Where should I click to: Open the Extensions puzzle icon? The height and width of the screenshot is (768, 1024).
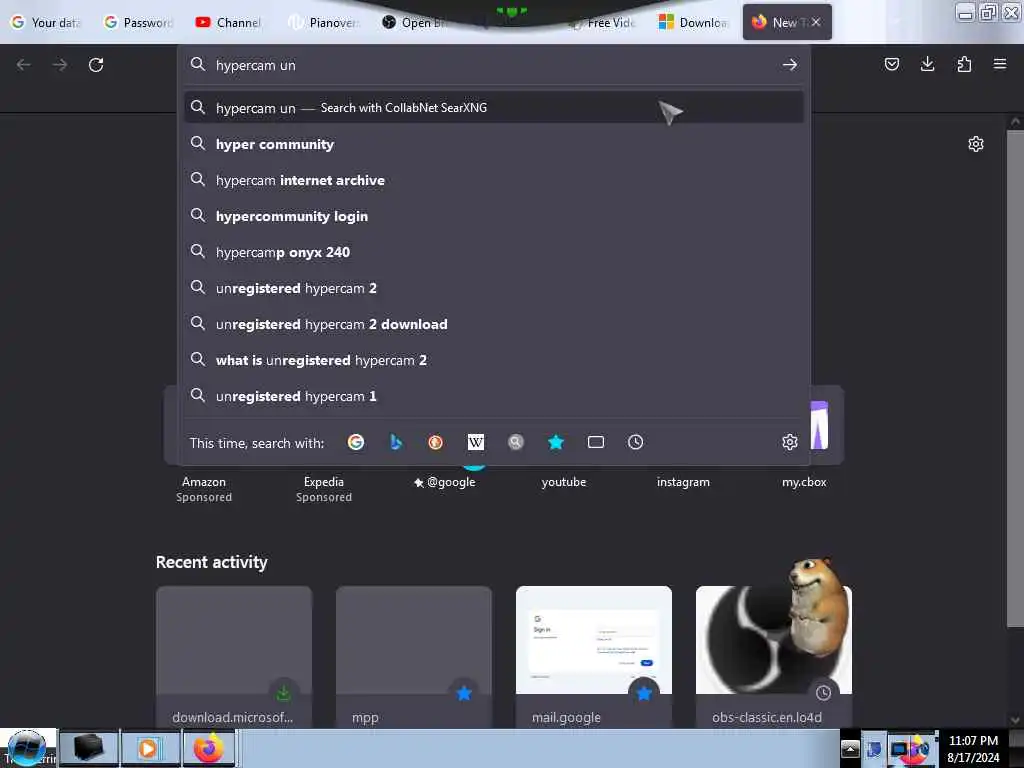click(964, 64)
